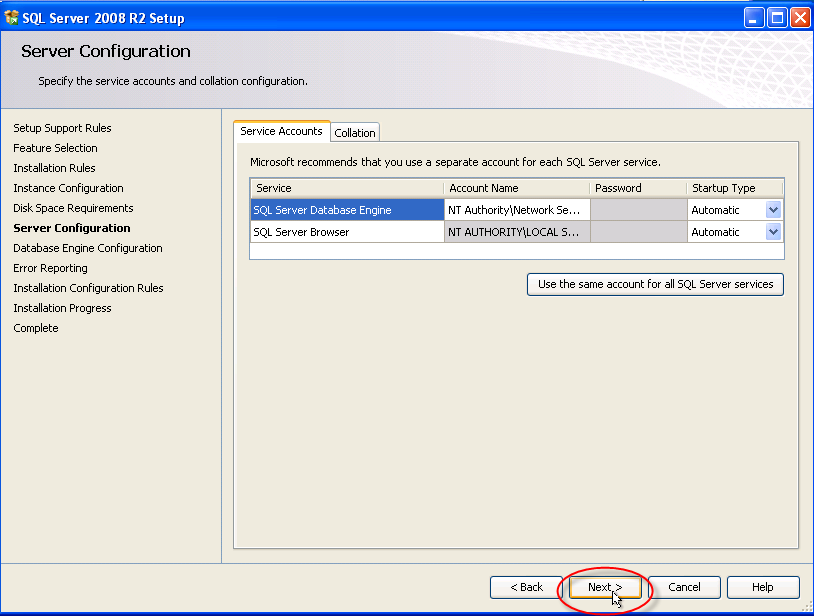814x616 pixels.
Task: Click the bold Server Configuration step in sidebar
Action: [72, 228]
